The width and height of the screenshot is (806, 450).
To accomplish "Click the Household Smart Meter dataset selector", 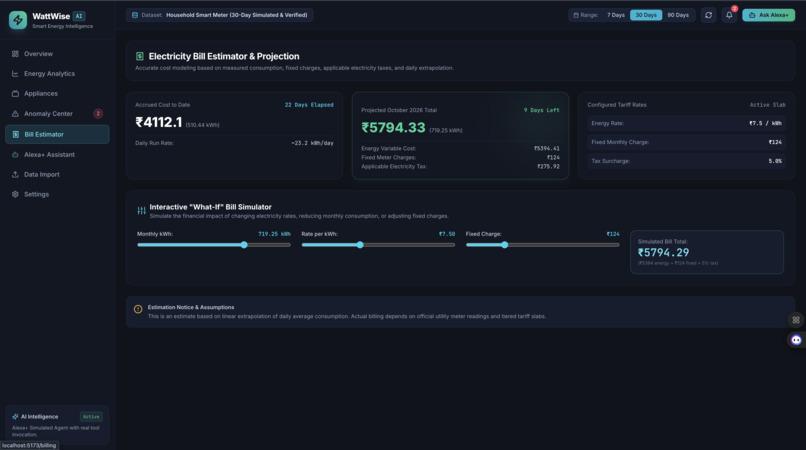I will pyautogui.click(x=219, y=15).
